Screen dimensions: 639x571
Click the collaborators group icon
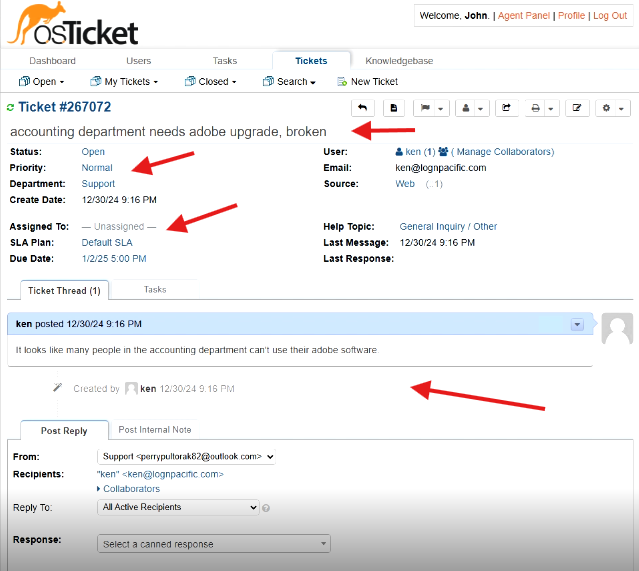coord(443,152)
